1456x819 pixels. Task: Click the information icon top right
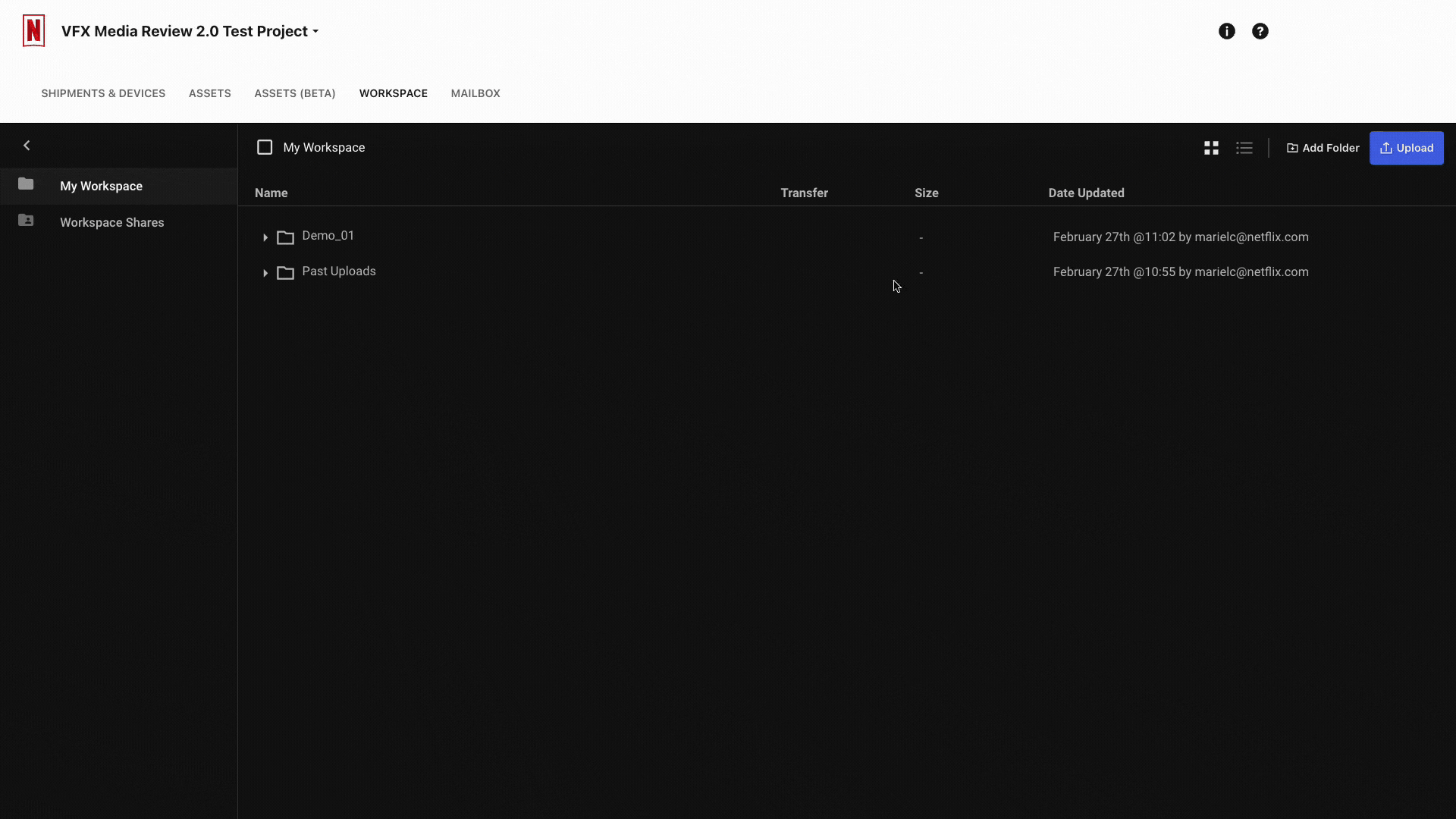point(1226,31)
